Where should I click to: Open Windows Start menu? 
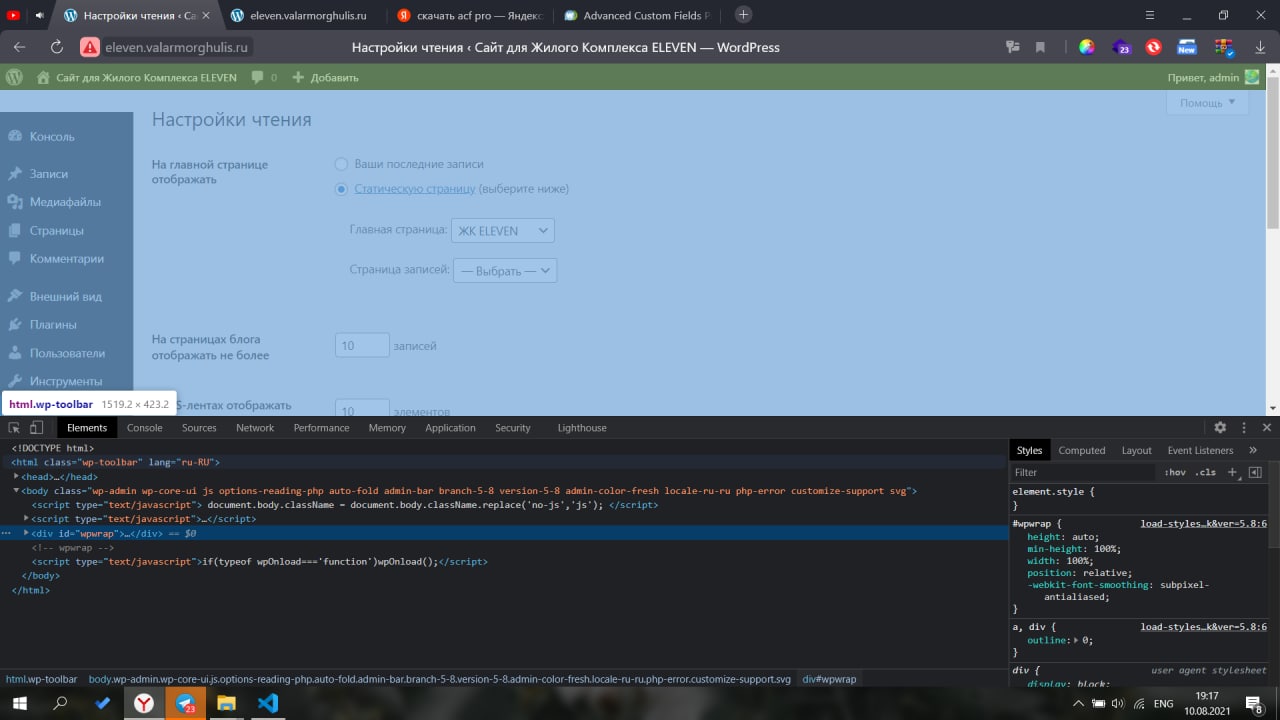[x=19, y=703]
